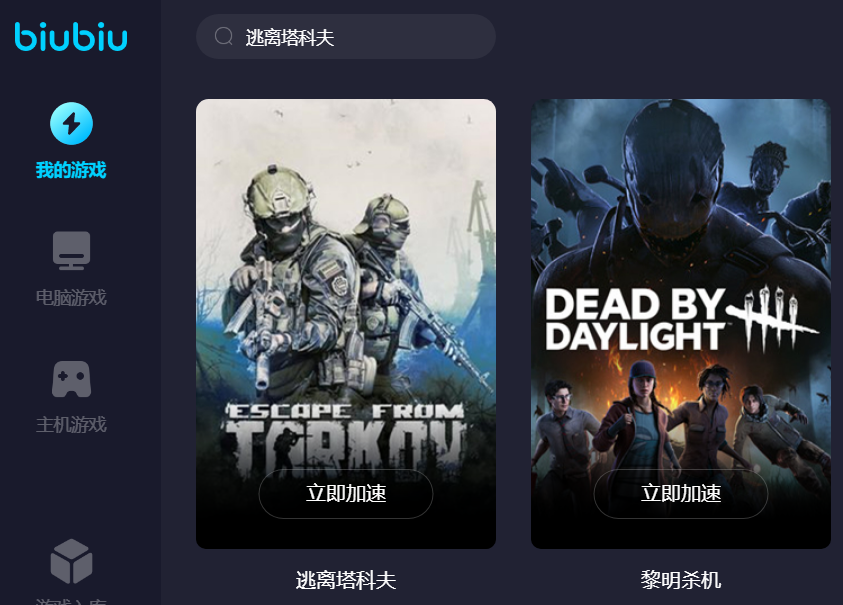843x605 pixels.
Task: Open My Games via the lightning bolt icon
Action: [72, 124]
